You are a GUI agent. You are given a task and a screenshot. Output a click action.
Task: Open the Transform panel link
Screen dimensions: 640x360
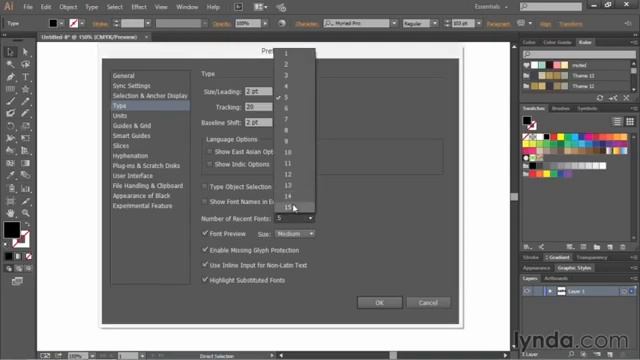[x=571, y=24]
